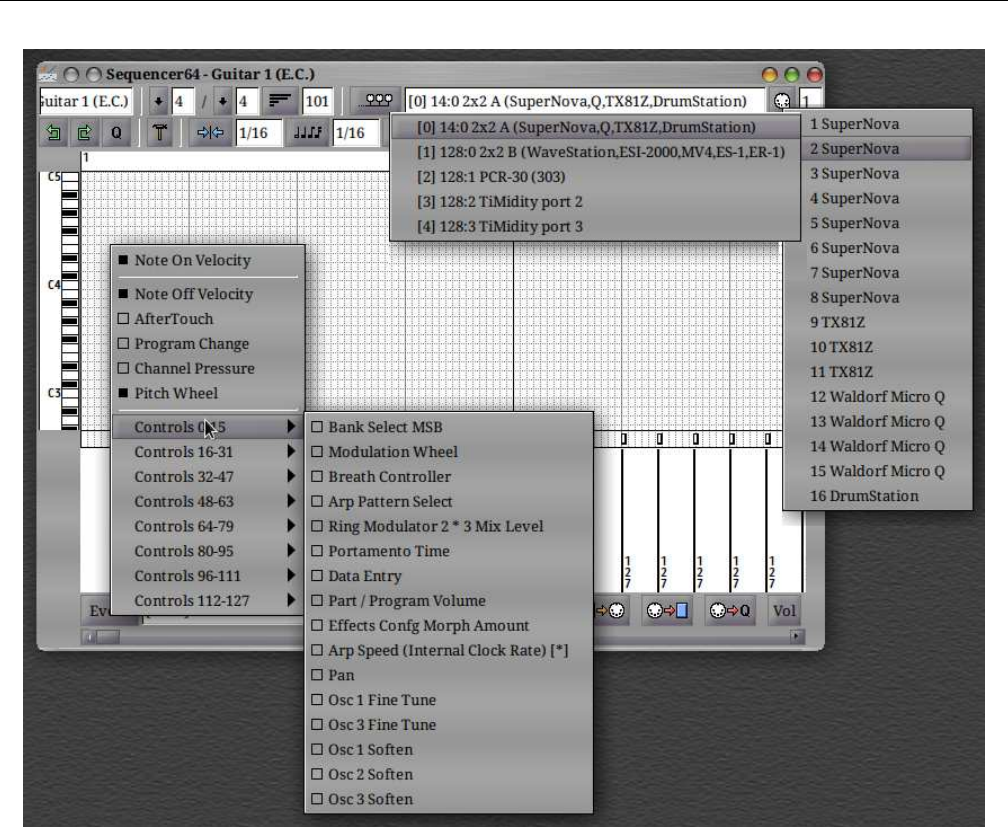
Task: Check Portamento Time option
Action: pos(448,551)
